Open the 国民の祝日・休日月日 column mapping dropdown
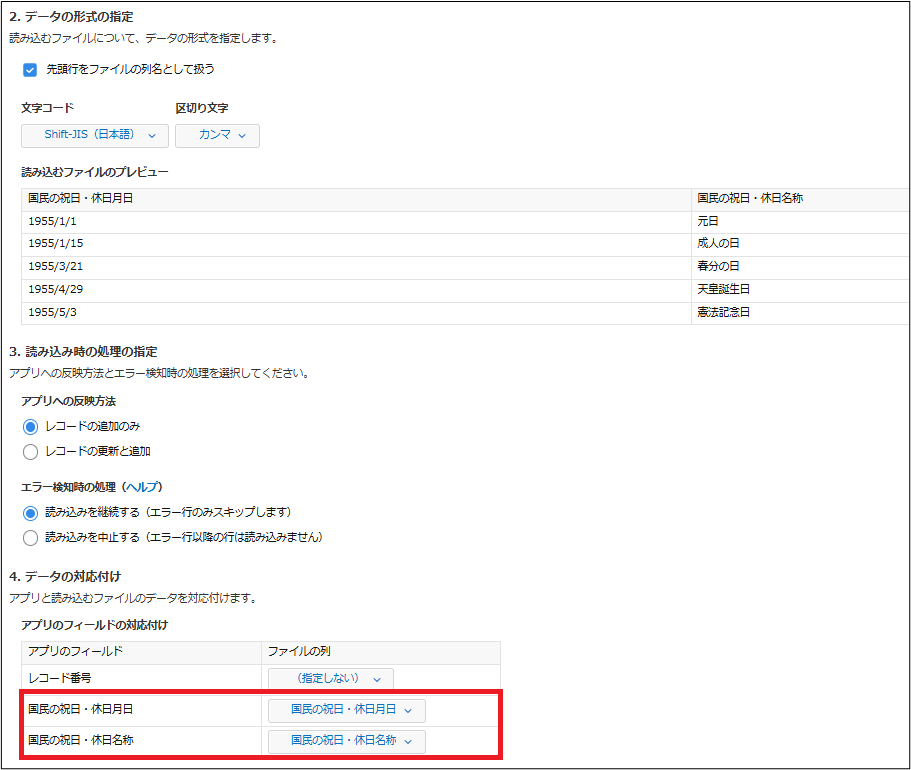This screenshot has width=911, height=770. (x=345, y=710)
